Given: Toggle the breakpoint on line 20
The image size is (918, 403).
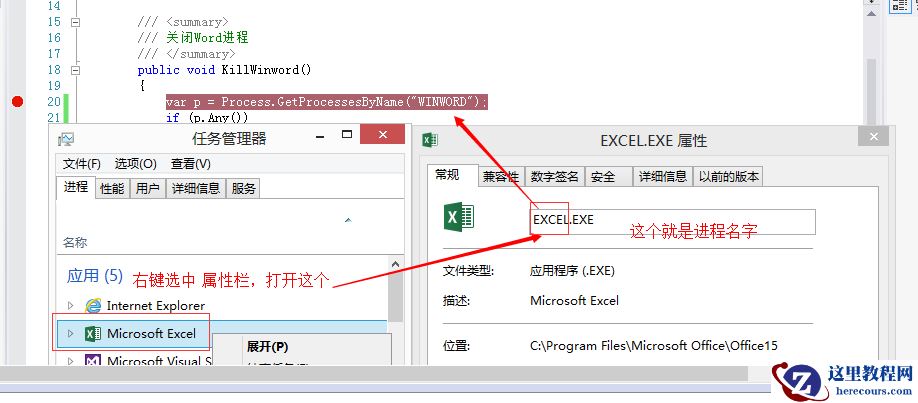Looking at the screenshot, I should coord(18,102).
